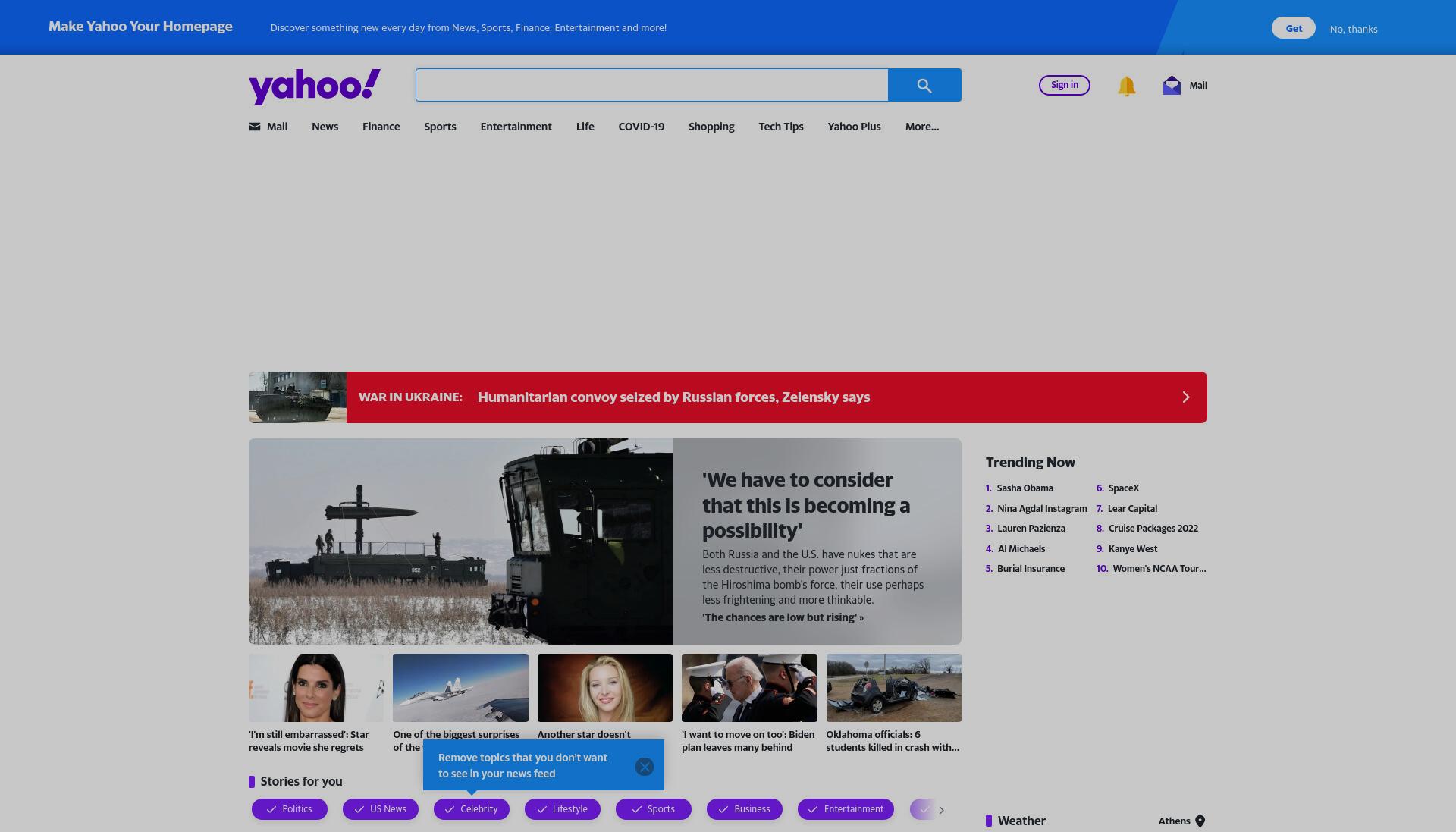
Task: Open the Shopping navigation item
Action: click(711, 127)
